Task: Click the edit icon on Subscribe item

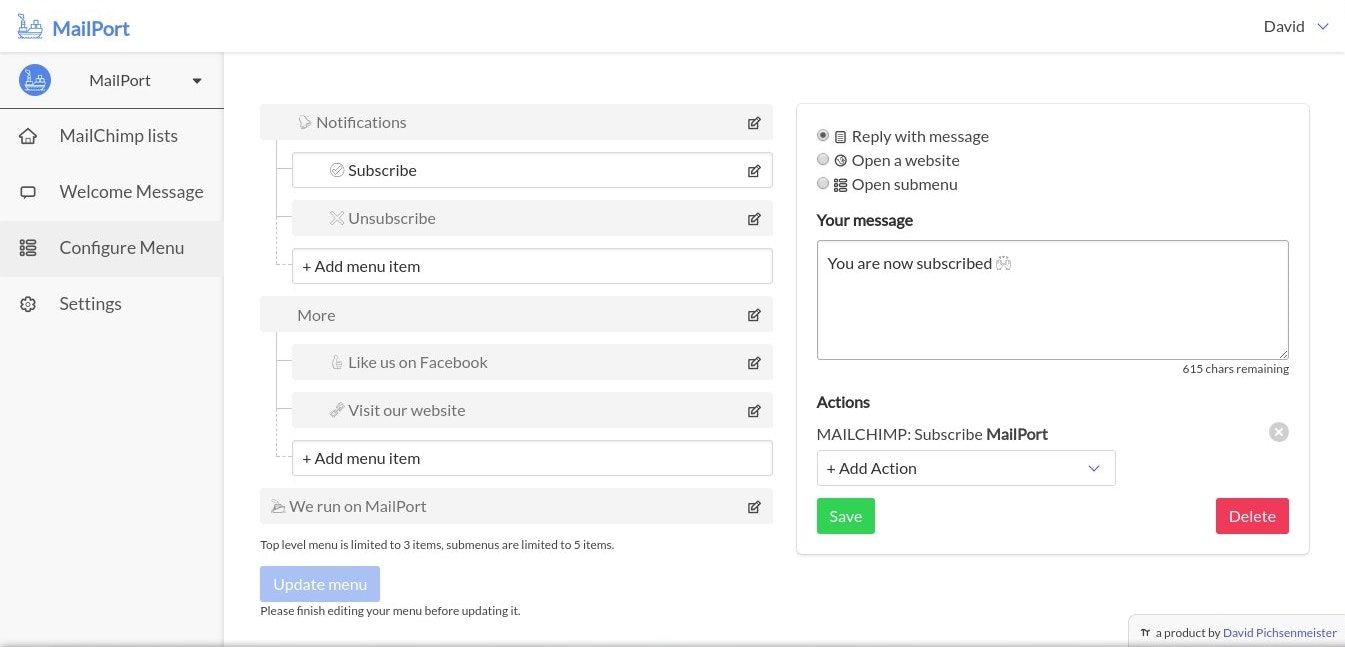Action: (754, 171)
